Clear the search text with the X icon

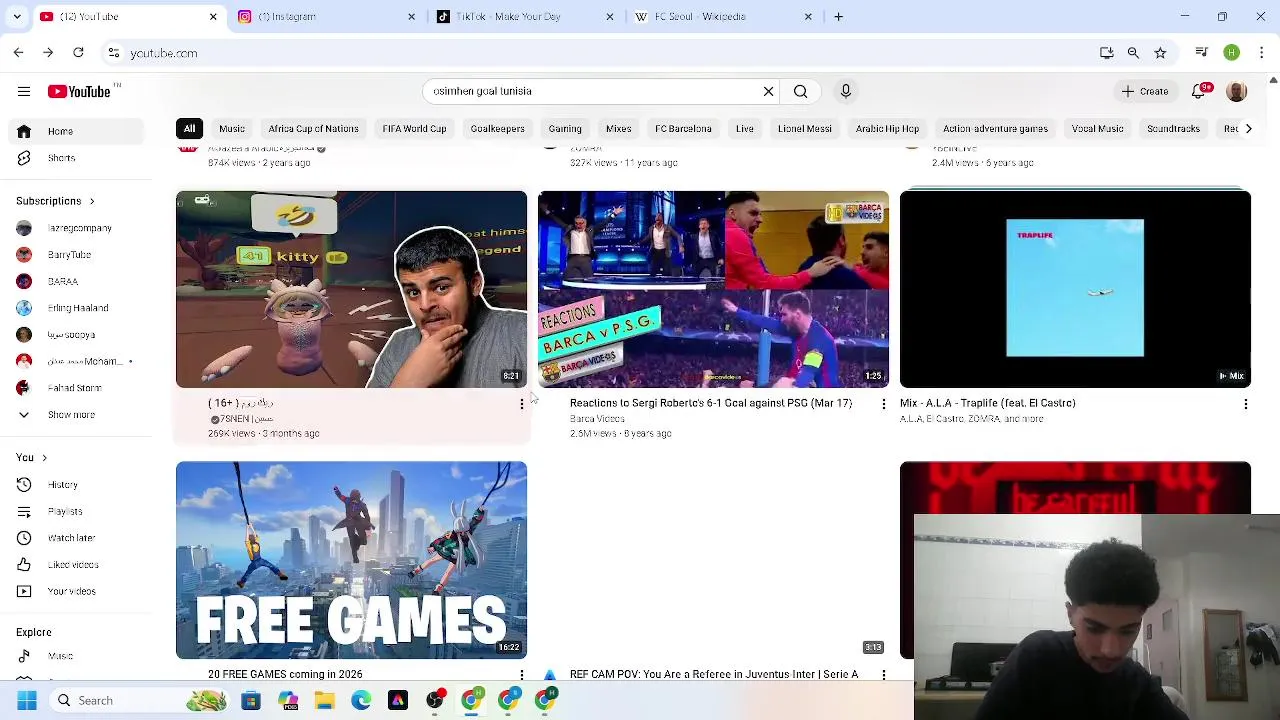point(768,91)
